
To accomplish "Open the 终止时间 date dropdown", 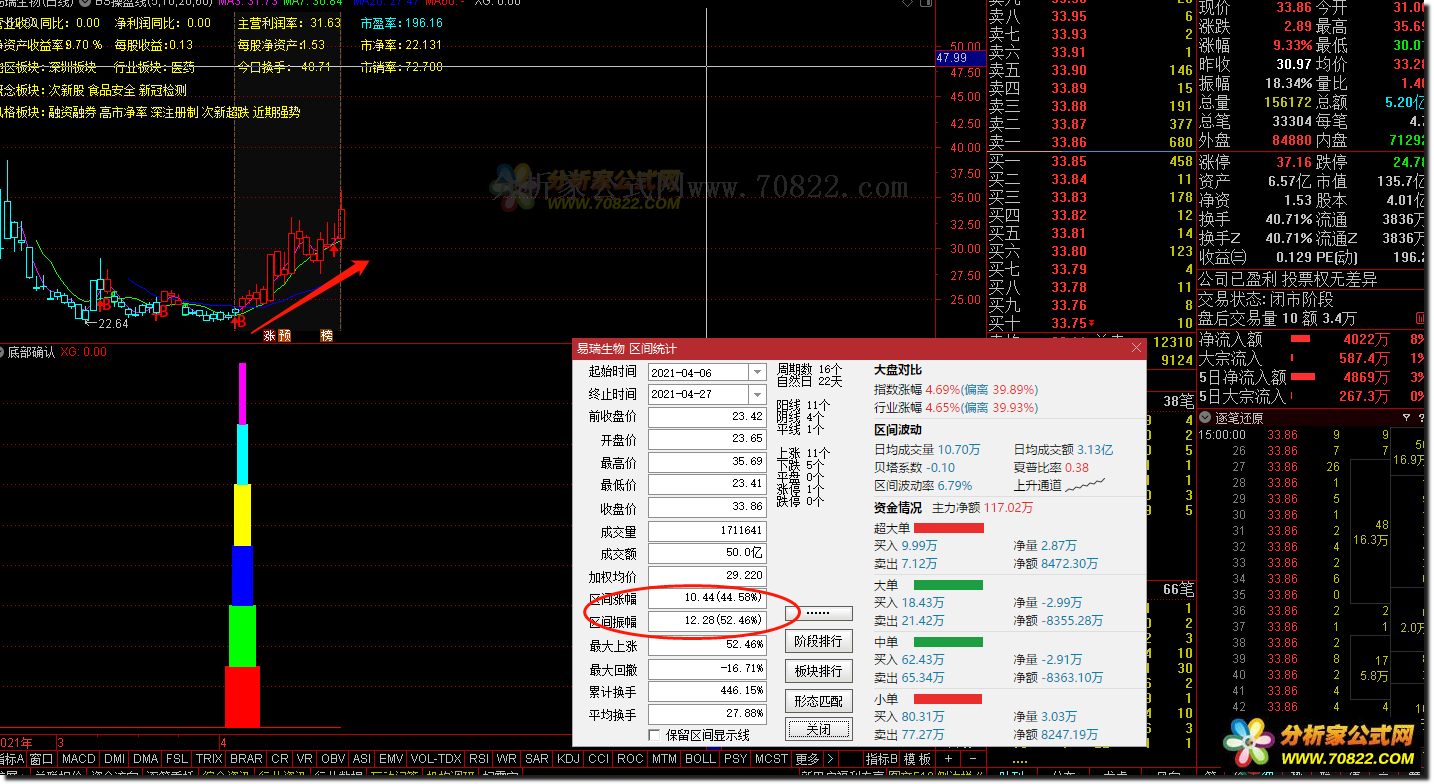I will tap(757, 394).
